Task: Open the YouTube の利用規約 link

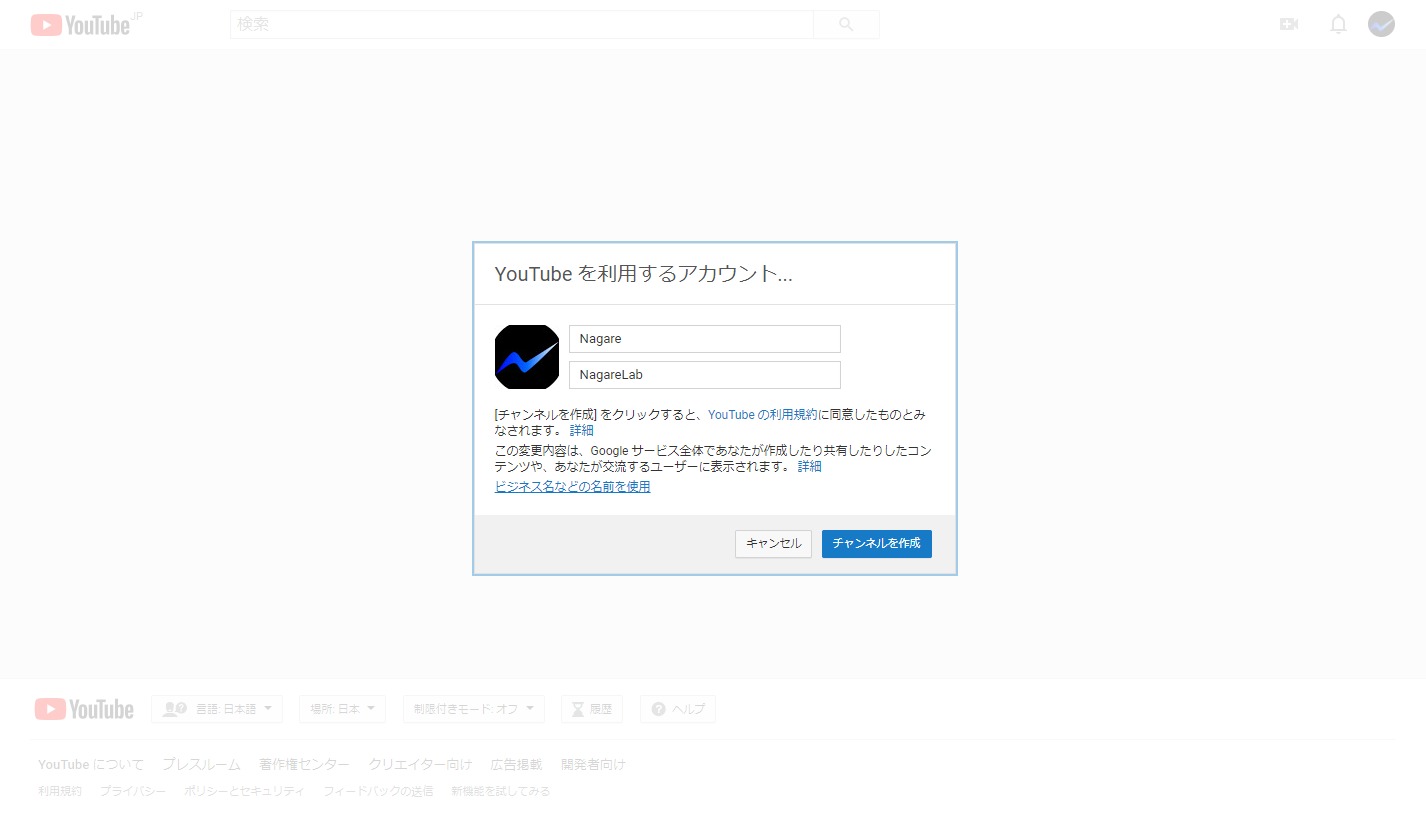Action: pos(762,414)
